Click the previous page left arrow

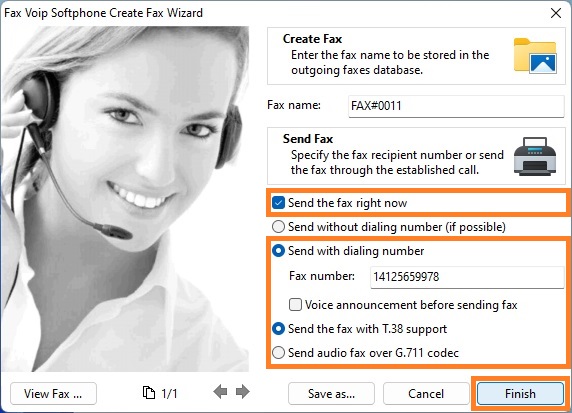[220, 392]
